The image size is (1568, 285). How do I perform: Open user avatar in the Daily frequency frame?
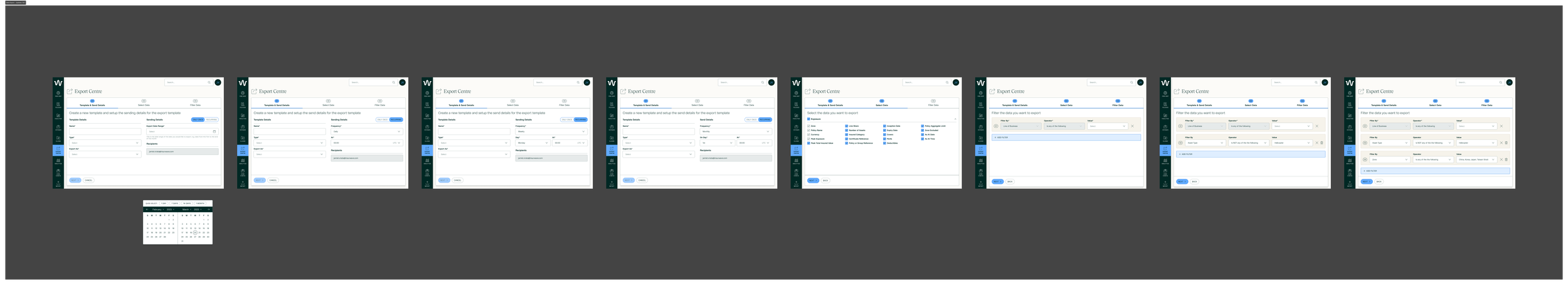(x=402, y=82)
